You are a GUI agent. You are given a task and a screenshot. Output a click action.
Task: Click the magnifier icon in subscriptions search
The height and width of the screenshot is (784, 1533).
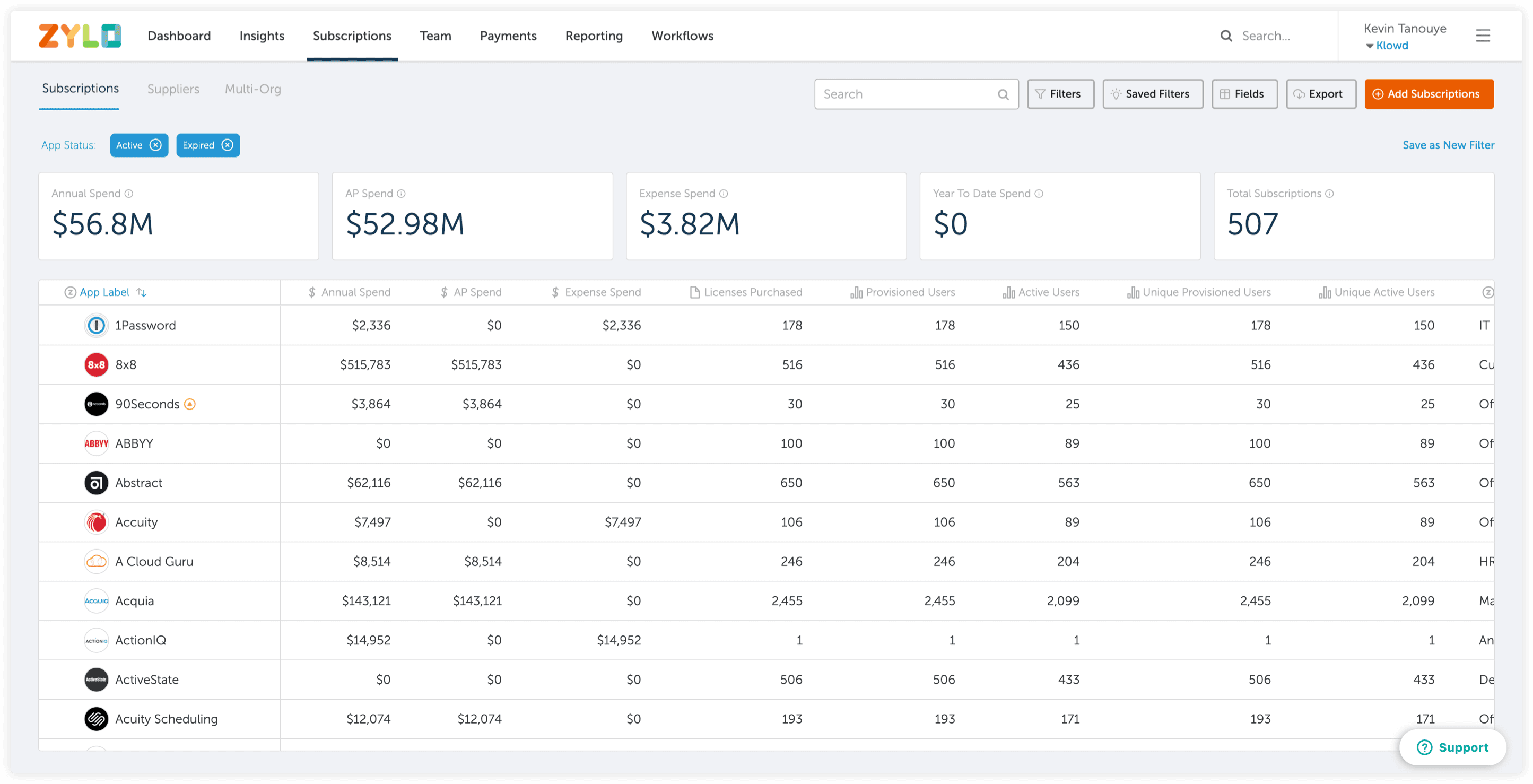(1003, 94)
